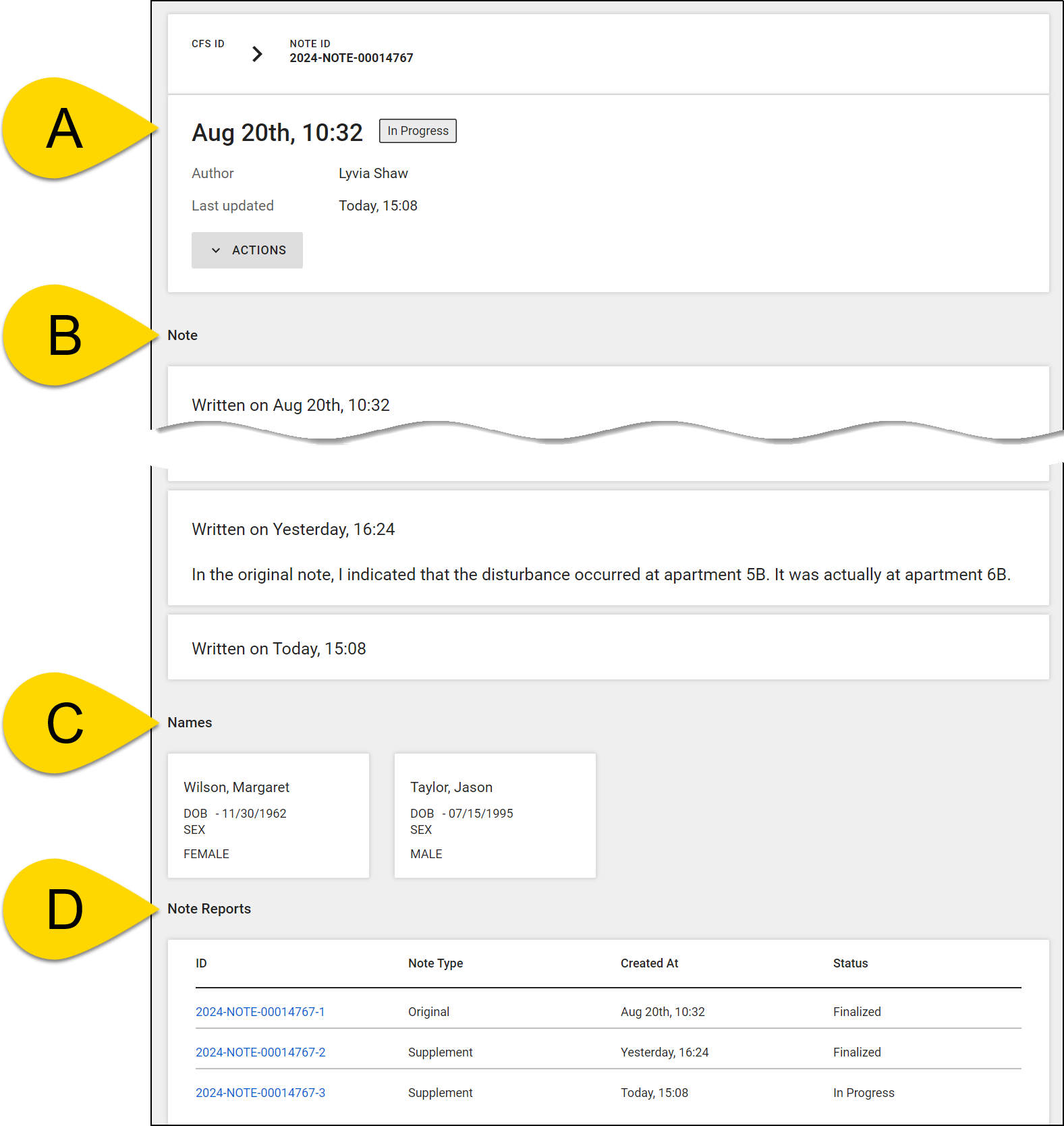
Task: Click the Note Type column header
Action: pos(435,963)
